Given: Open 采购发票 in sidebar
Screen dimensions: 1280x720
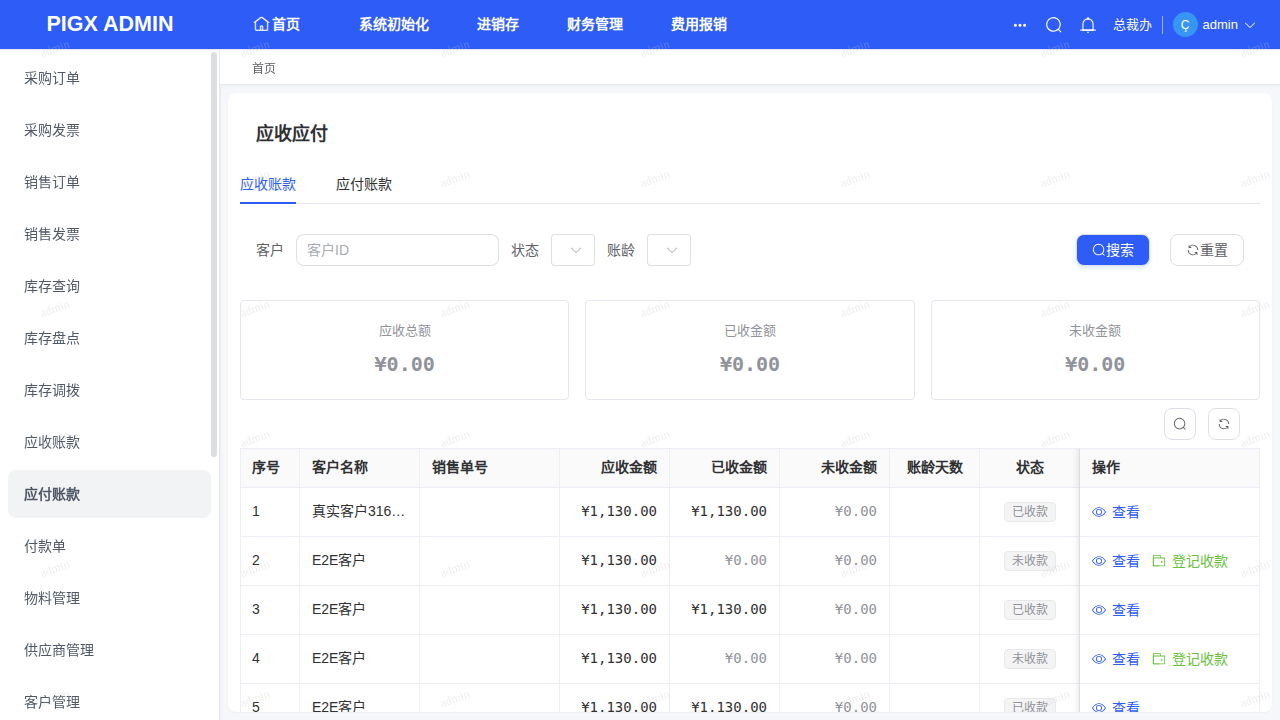Looking at the screenshot, I should coord(109,130).
